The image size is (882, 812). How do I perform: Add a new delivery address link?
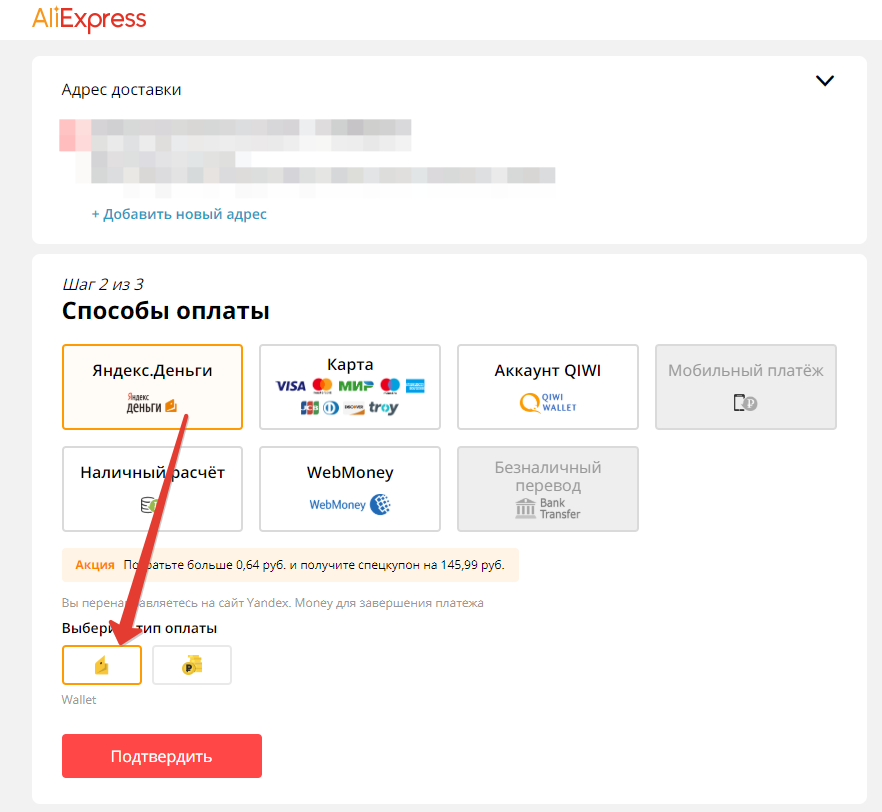coord(179,214)
